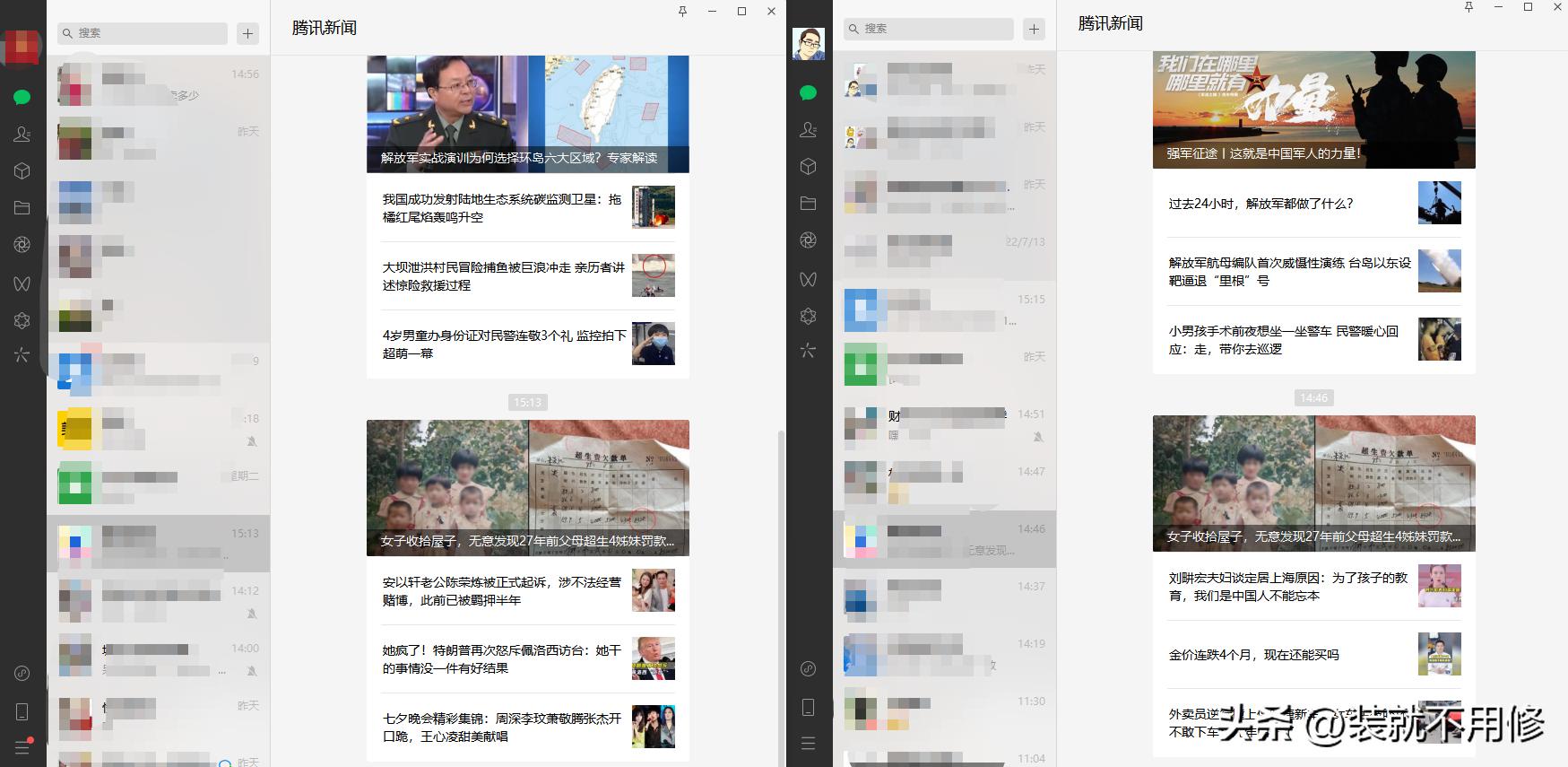Open Moments aperture icon in left window
Image resolution: width=1568 pixels, height=767 pixels.
(22, 244)
